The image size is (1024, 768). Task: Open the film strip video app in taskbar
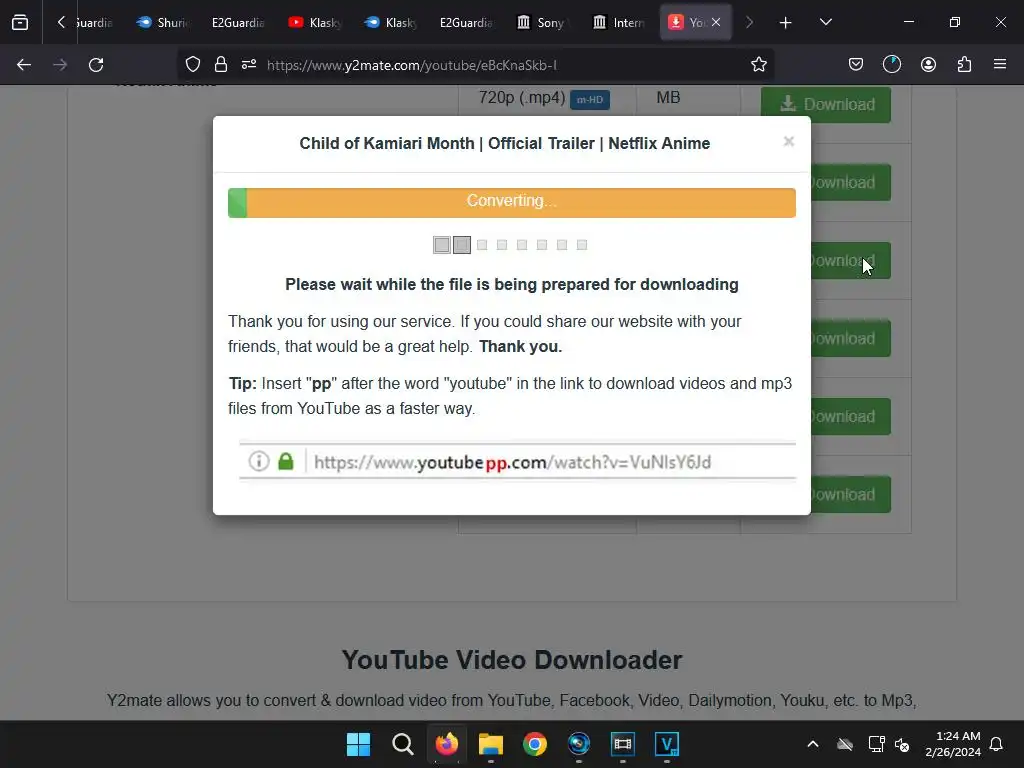point(623,744)
